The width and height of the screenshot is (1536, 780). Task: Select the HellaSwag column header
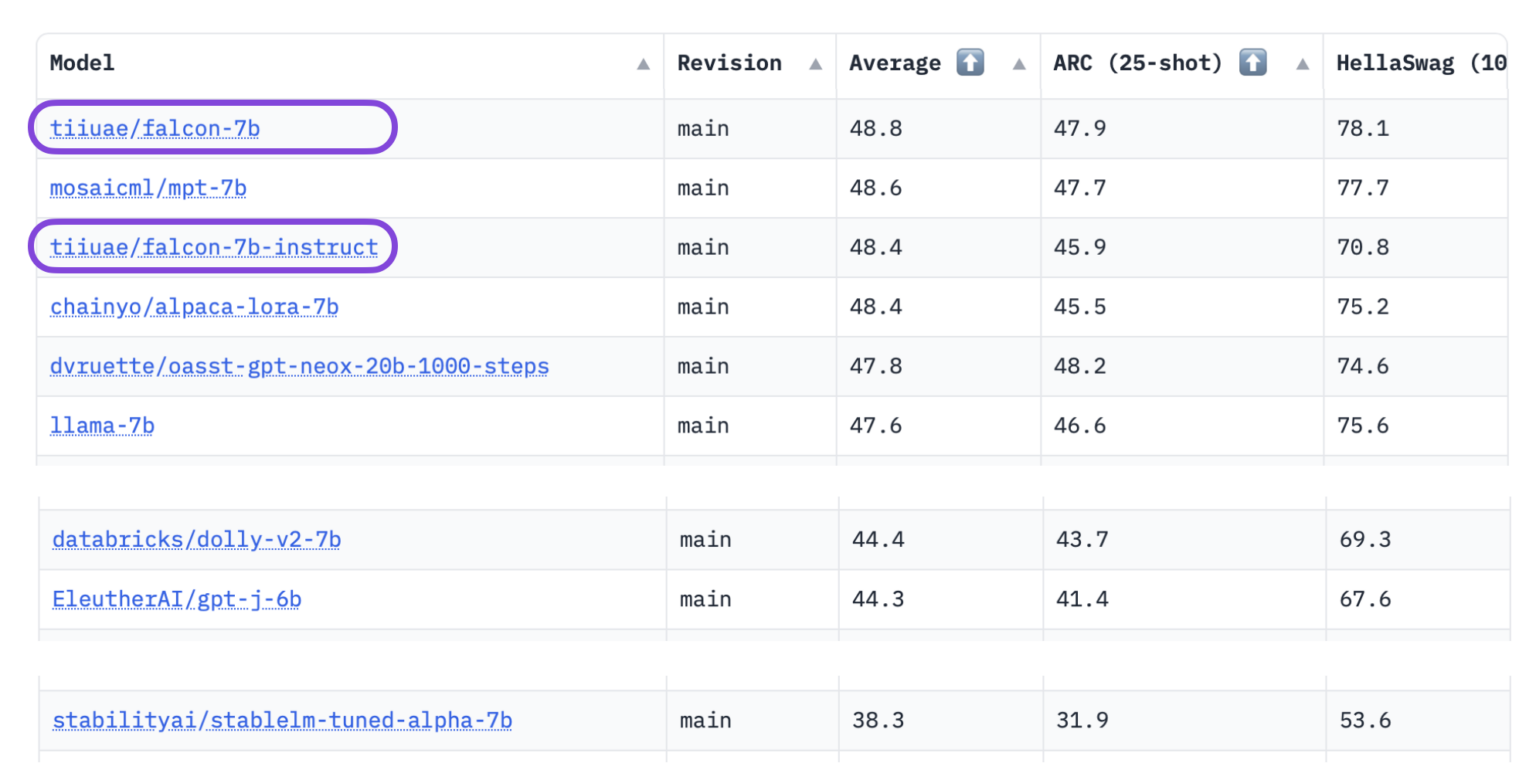click(1420, 63)
